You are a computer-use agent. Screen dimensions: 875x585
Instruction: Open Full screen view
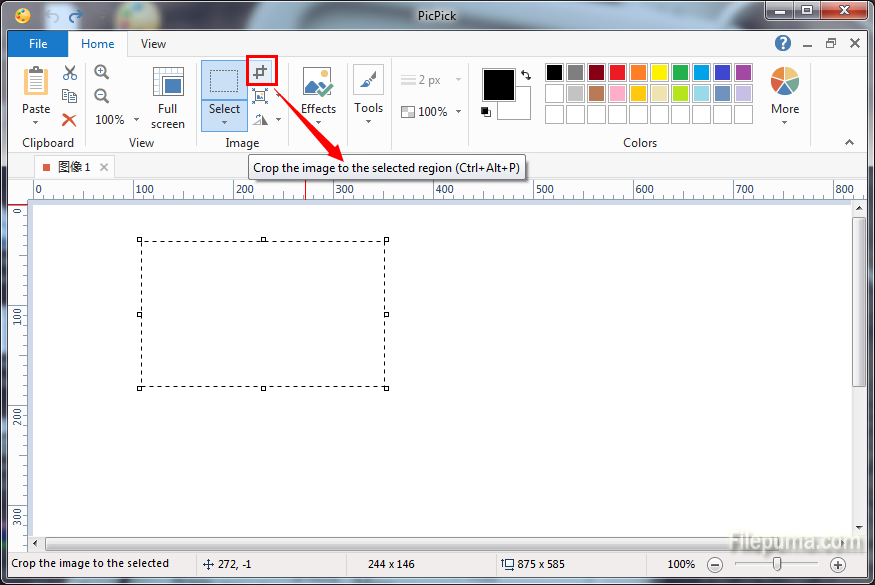[x=167, y=98]
